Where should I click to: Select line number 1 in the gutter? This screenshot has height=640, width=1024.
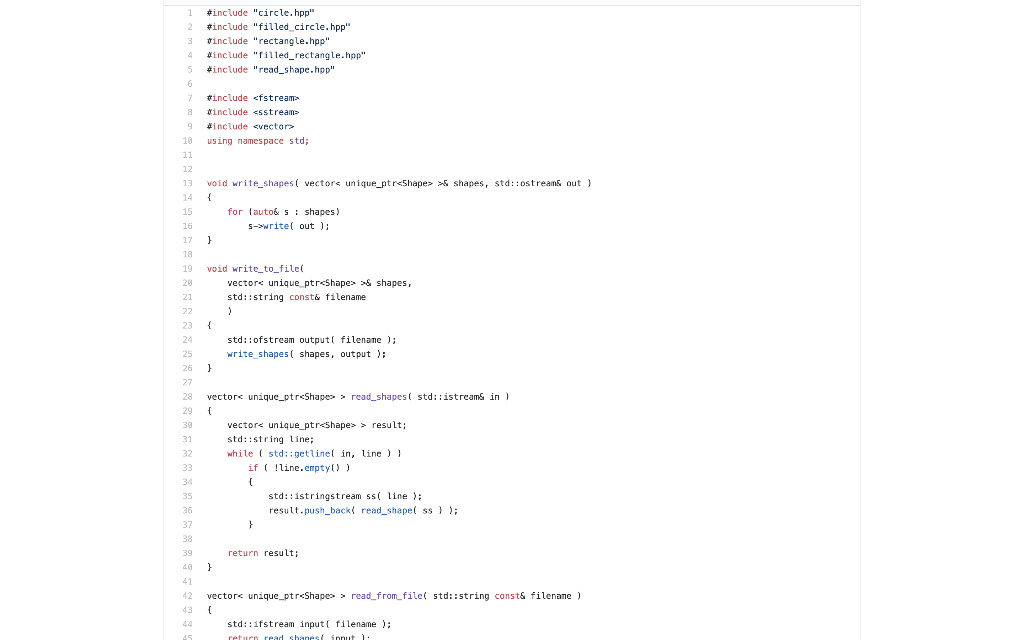tap(189, 12)
